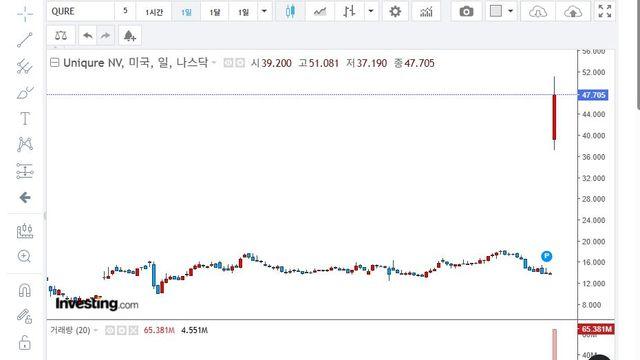The height and width of the screenshot is (360, 640).
Task: Select the zoom in tool
Action: [24, 256]
